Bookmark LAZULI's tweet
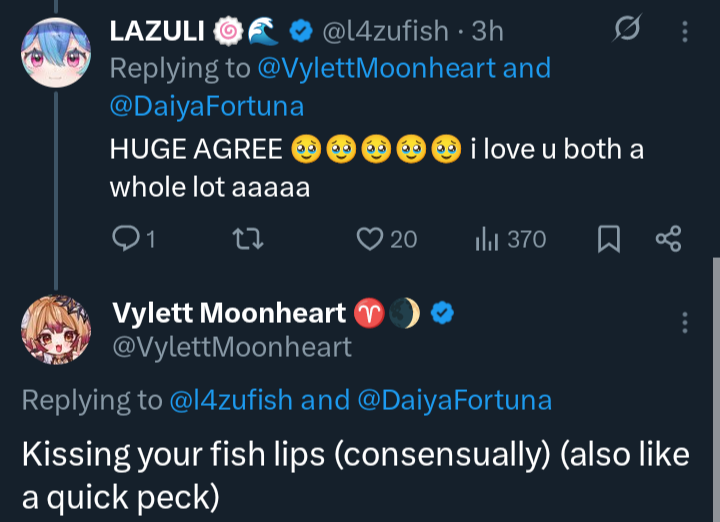720x522 pixels. coord(608,239)
